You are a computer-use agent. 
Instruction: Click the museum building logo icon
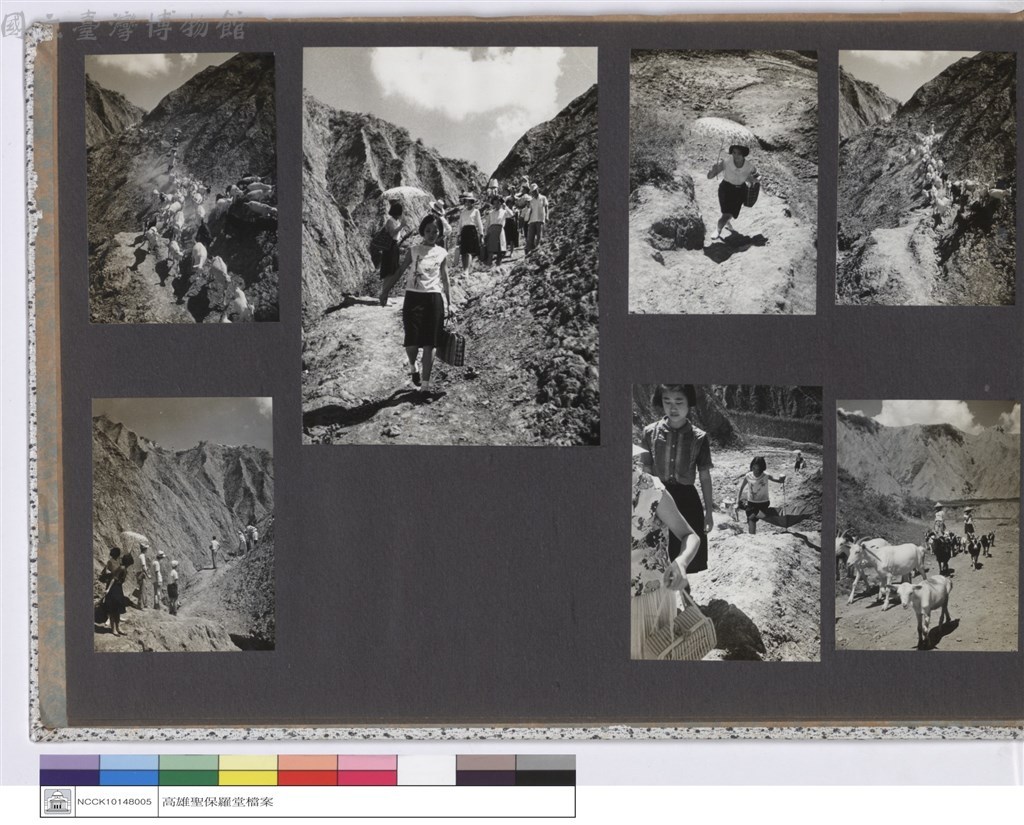[57, 801]
